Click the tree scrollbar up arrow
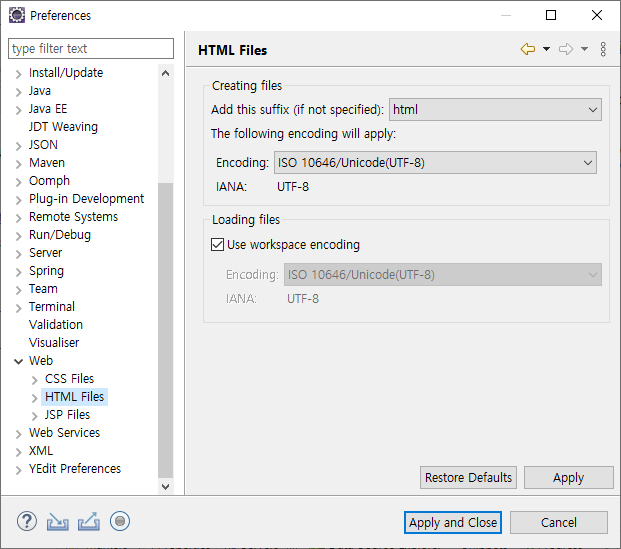The width and height of the screenshot is (621, 549). tap(166, 73)
